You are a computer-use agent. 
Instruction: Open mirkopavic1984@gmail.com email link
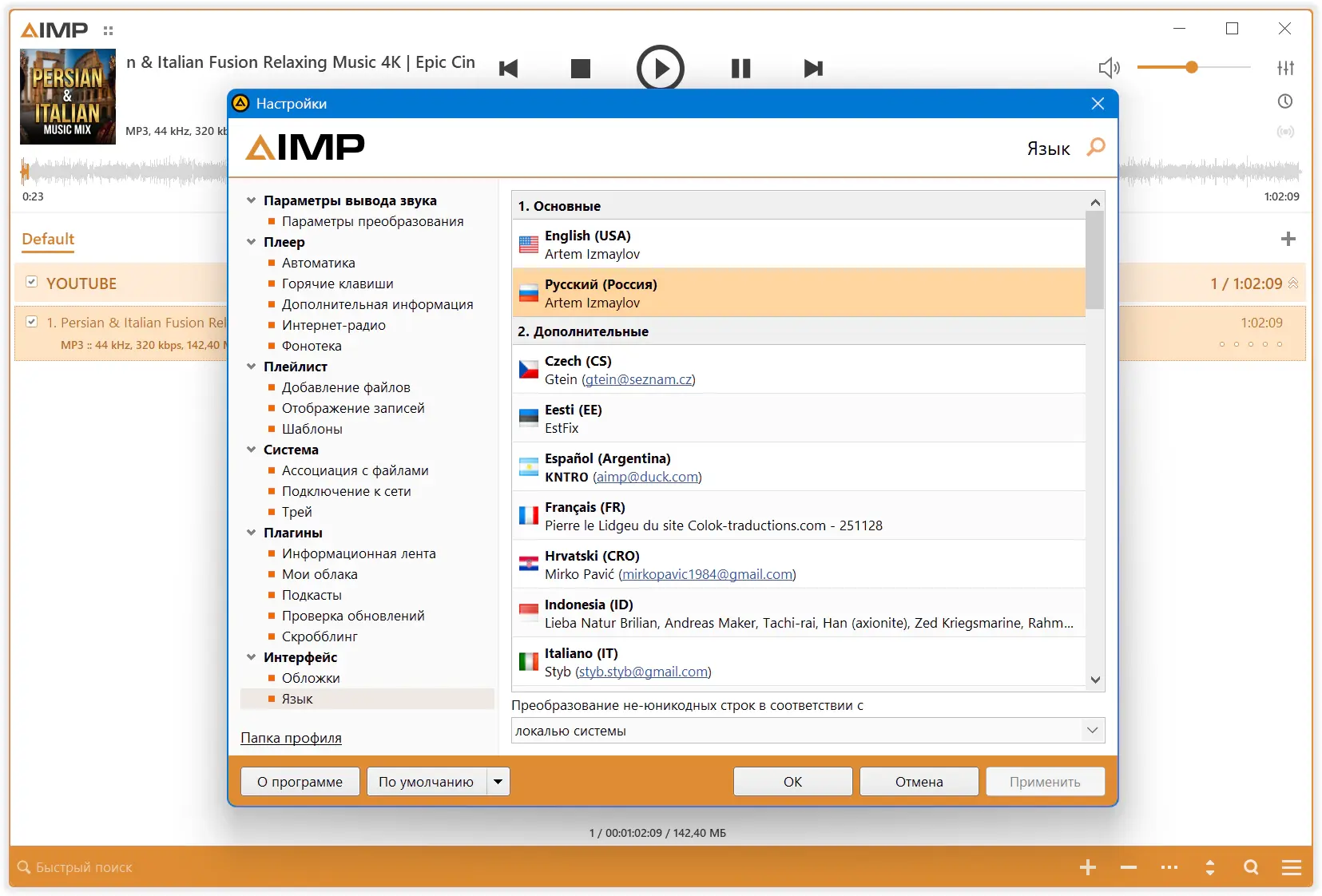[707, 574]
